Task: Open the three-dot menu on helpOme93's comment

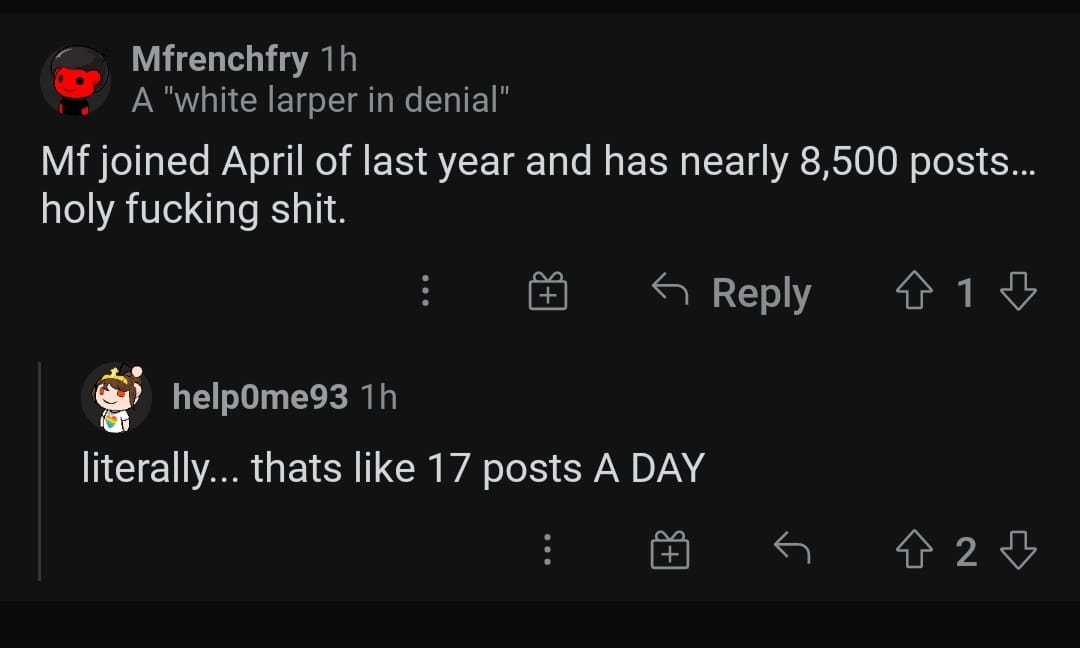Action: (547, 550)
